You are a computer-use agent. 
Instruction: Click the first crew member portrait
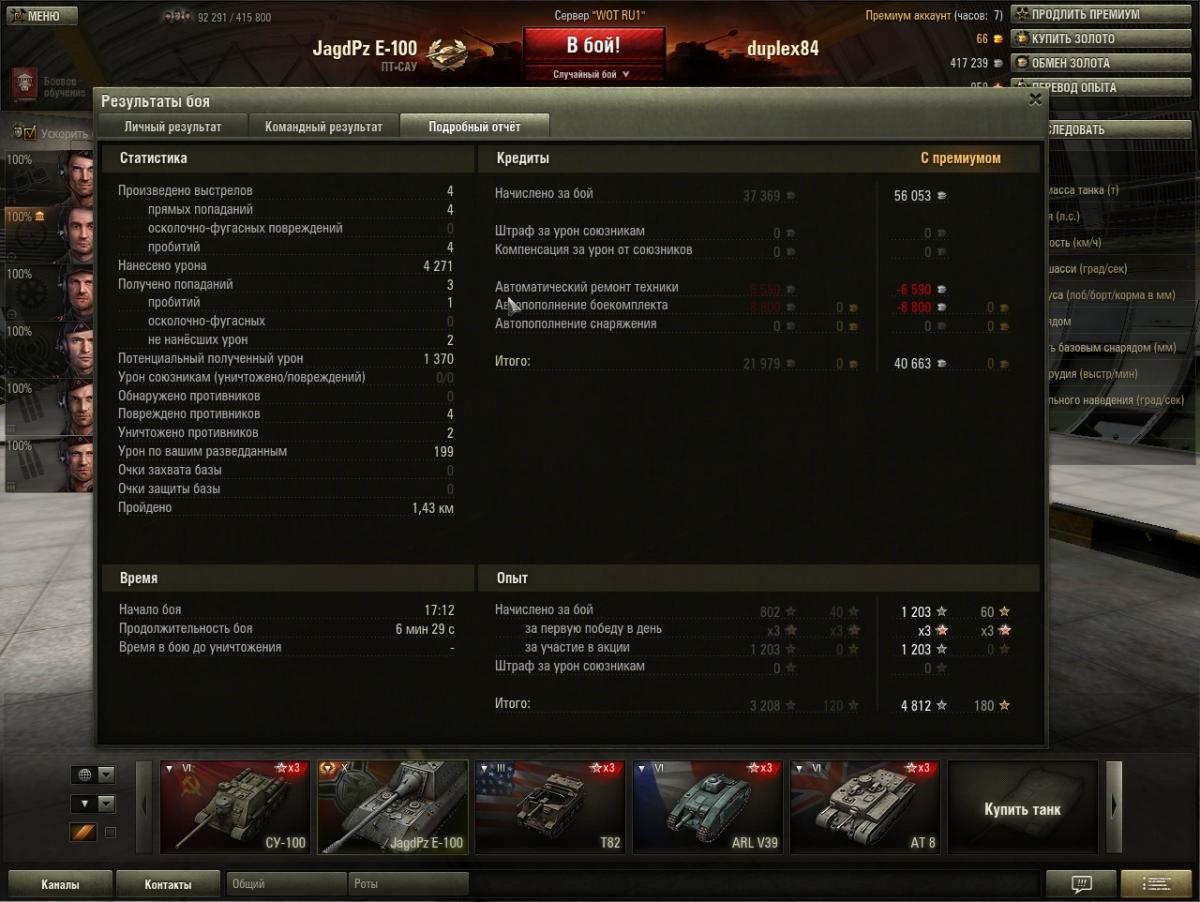(75, 176)
